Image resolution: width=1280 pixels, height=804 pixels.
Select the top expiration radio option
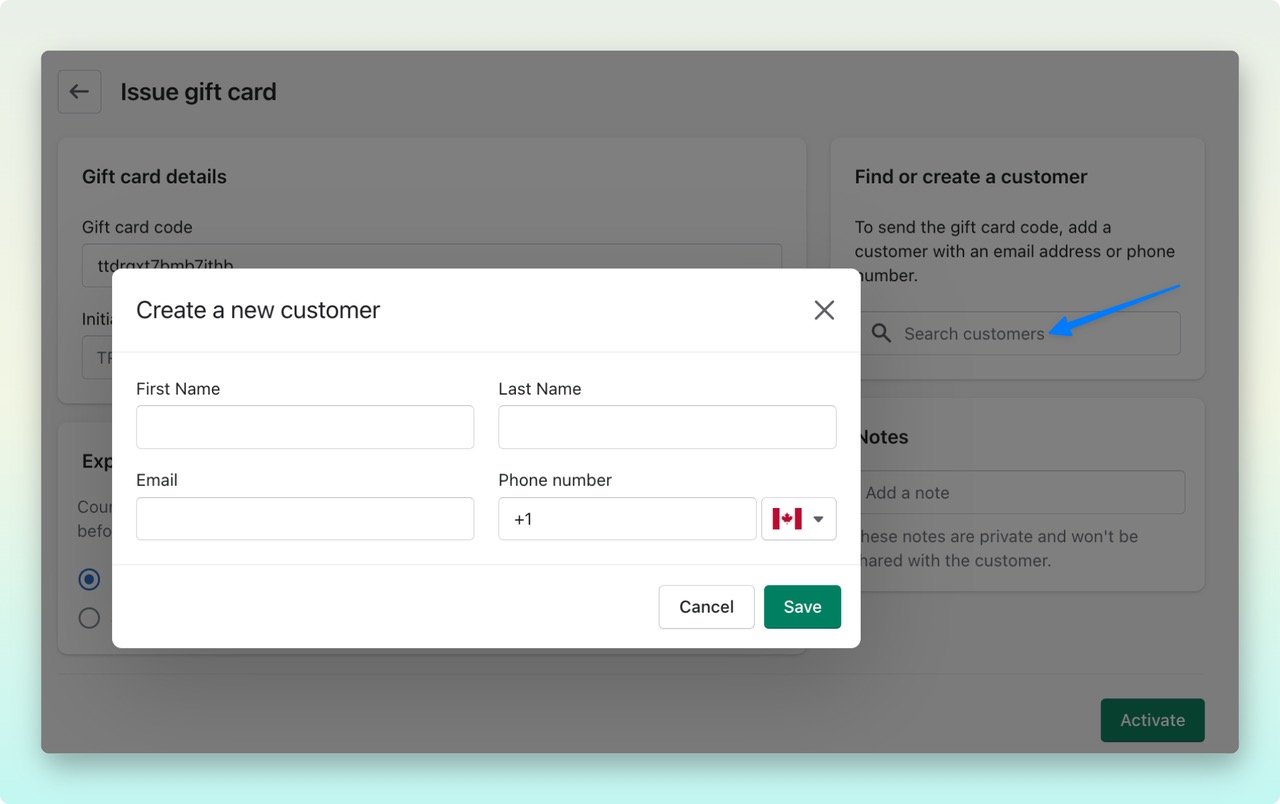[89, 579]
